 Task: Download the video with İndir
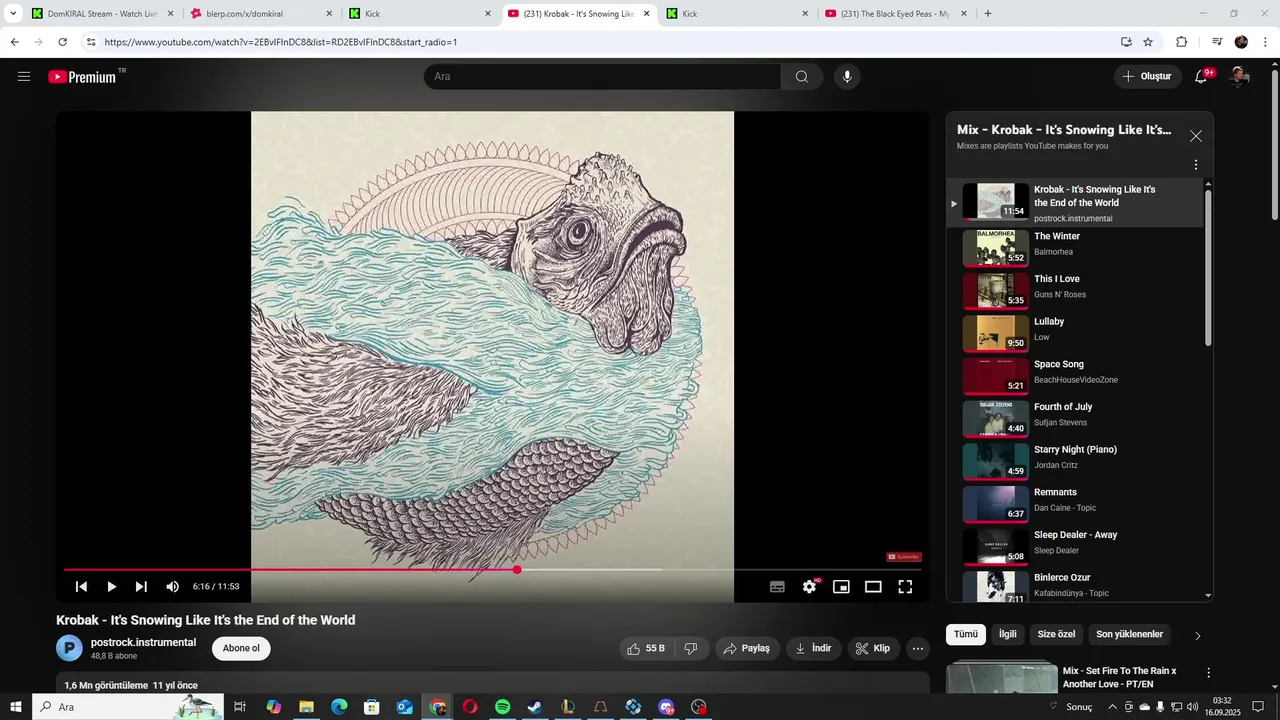(x=813, y=648)
